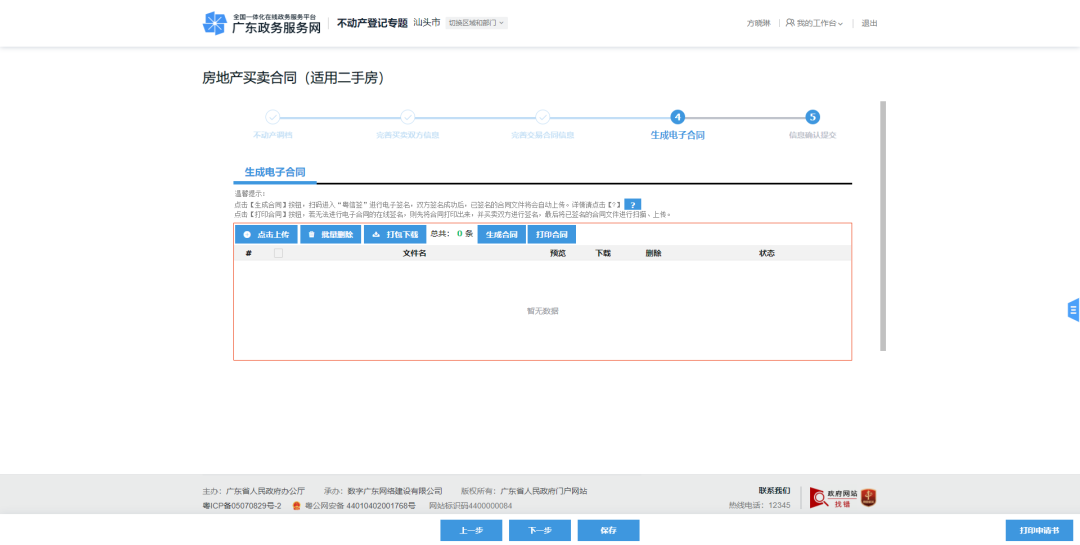Select the 生成电子合同 tab
This screenshot has width=1080, height=545.
click(x=275, y=172)
